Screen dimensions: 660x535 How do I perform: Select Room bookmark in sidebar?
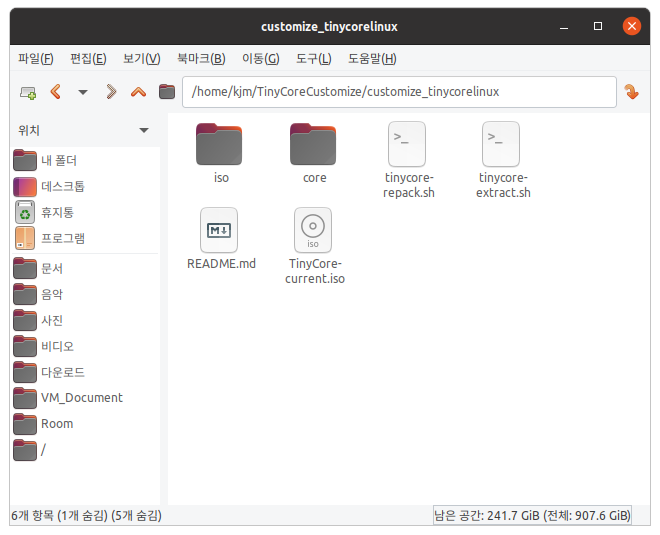[85, 424]
